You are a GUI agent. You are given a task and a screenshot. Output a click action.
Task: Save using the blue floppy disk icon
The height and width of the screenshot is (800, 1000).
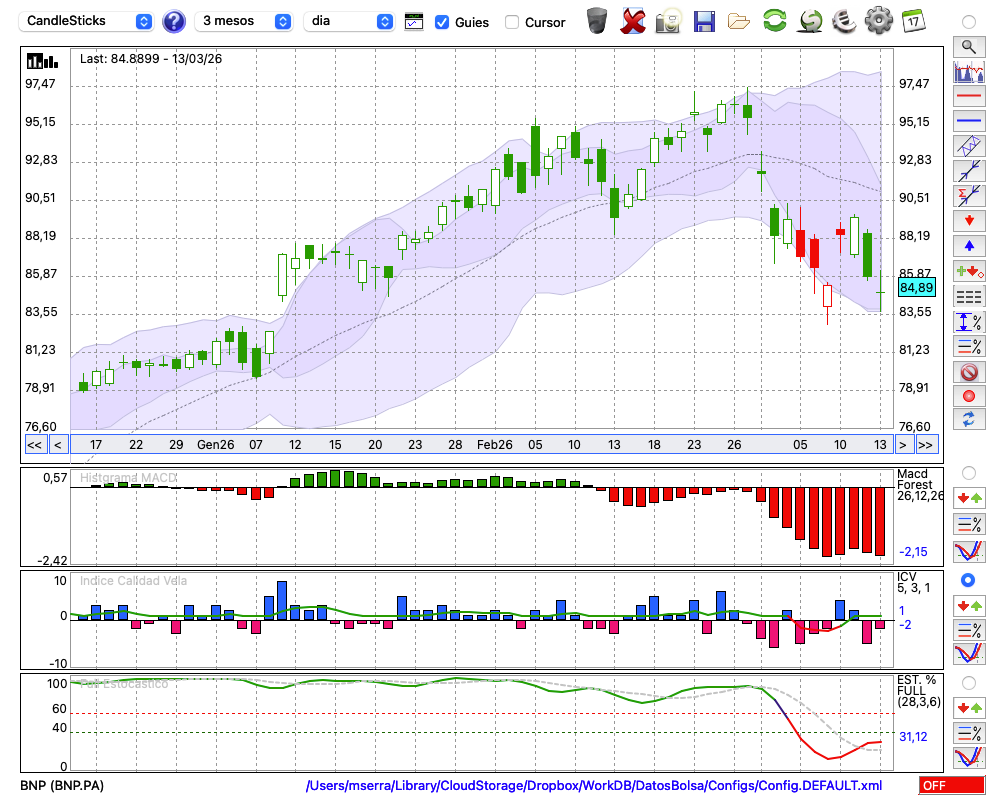[x=704, y=21]
